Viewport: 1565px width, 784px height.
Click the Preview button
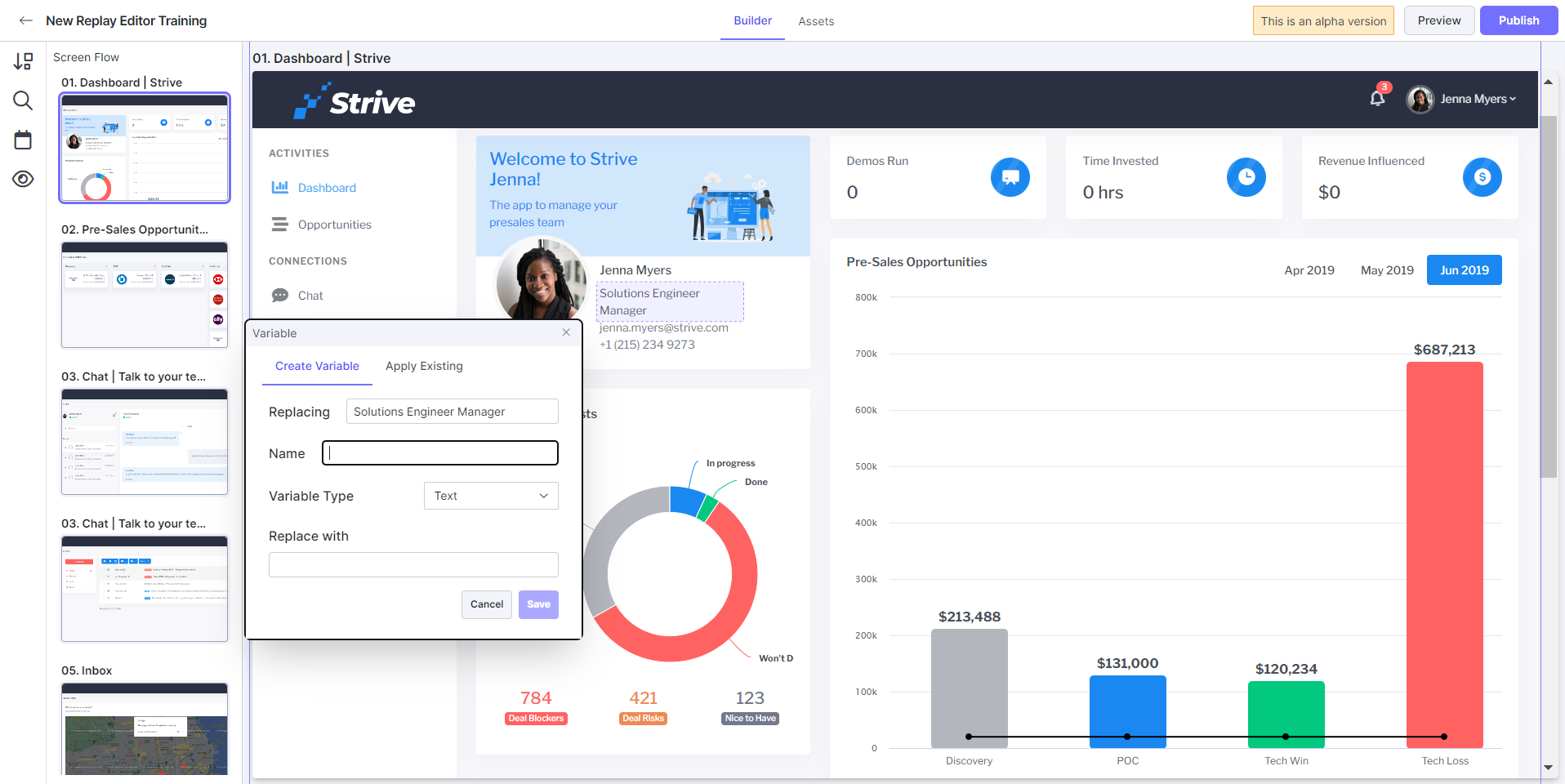click(1439, 20)
